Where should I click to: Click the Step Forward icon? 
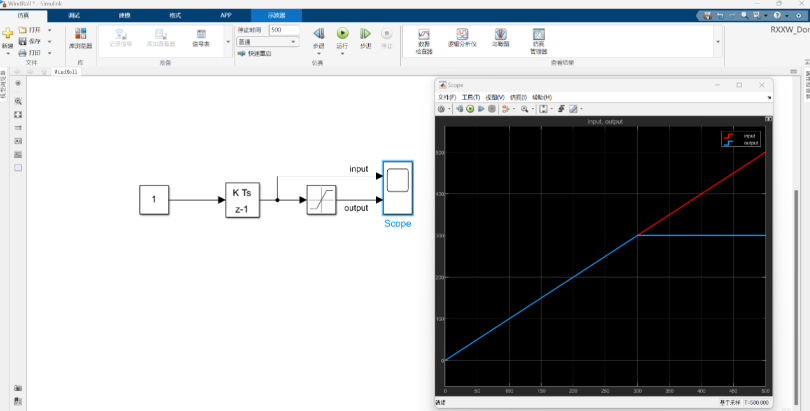click(x=365, y=35)
